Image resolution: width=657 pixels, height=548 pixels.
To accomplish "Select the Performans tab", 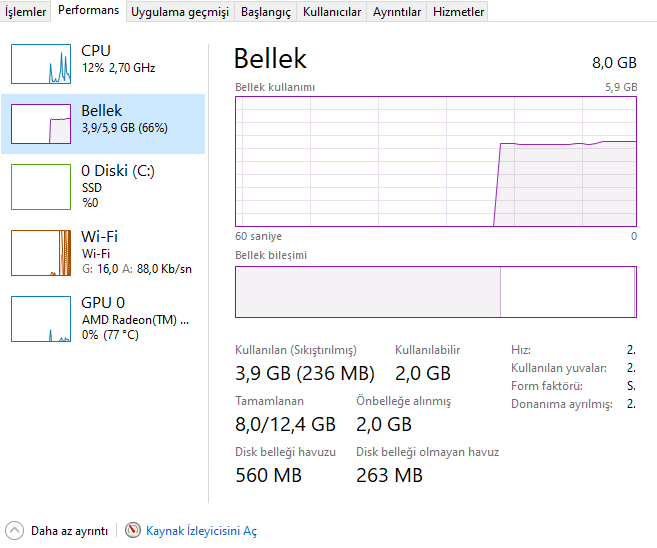I will tap(89, 11).
